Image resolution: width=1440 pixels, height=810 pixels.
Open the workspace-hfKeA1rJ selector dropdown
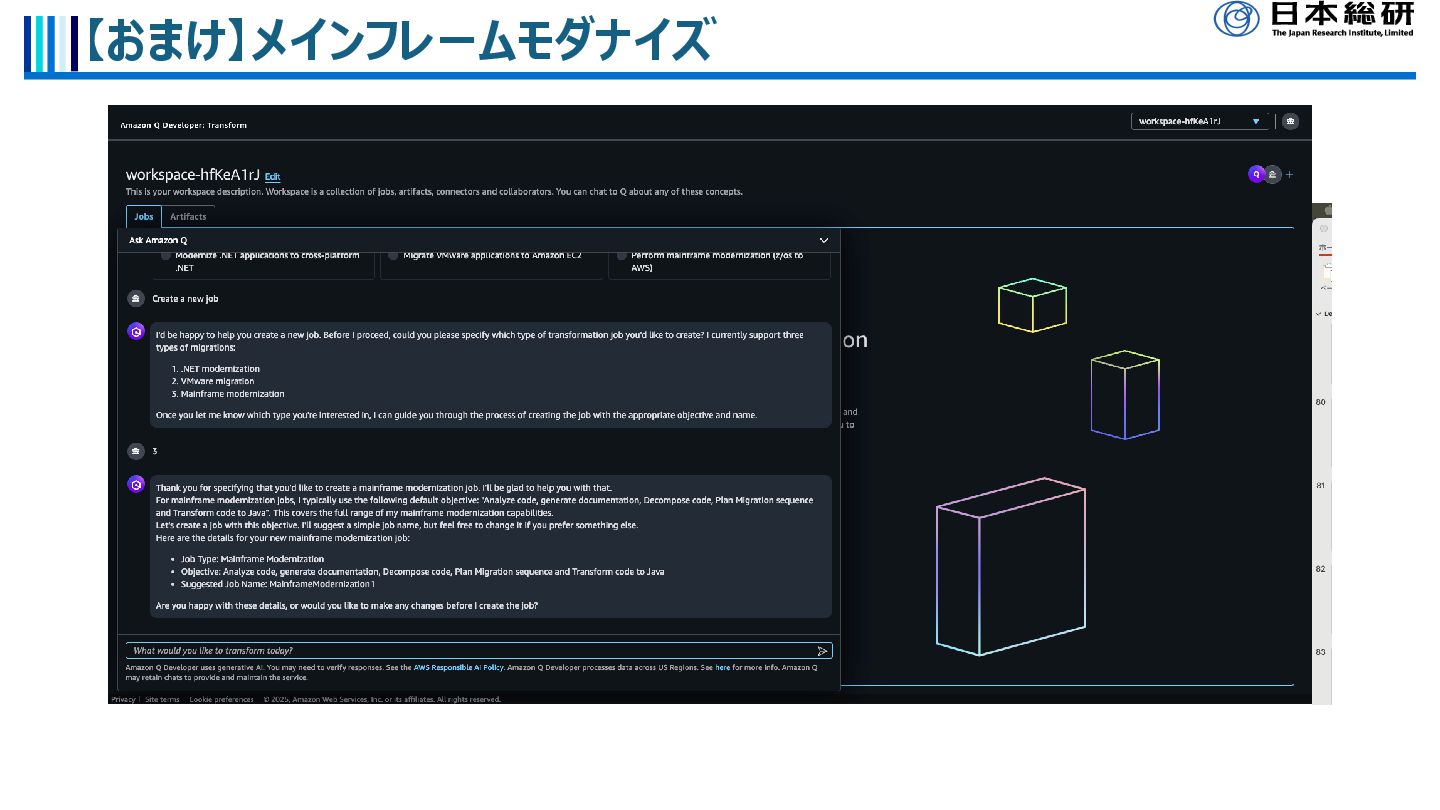pyautogui.click(x=1199, y=121)
